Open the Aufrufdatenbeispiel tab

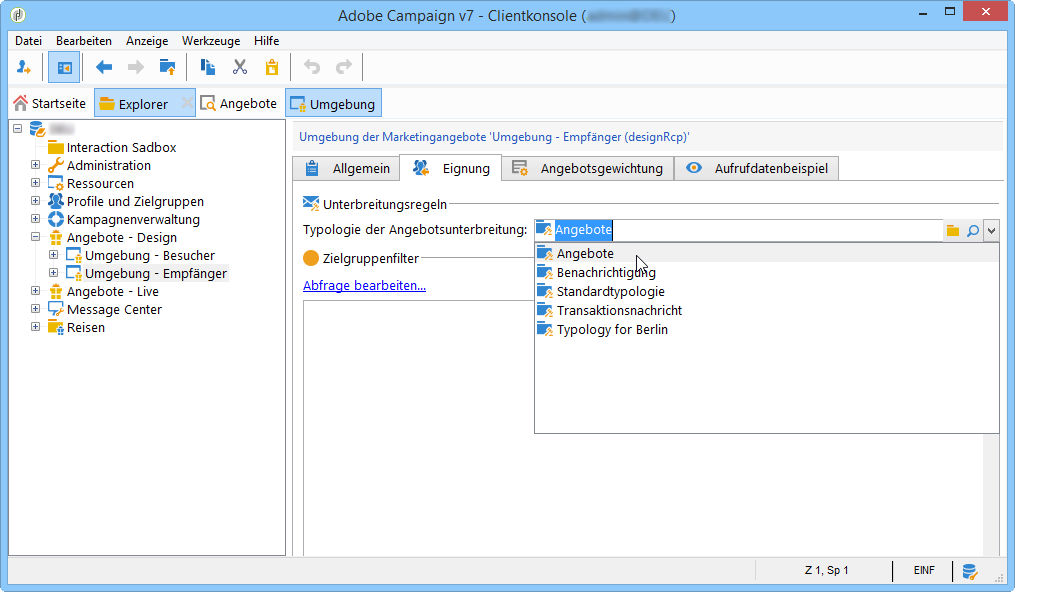click(x=756, y=168)
